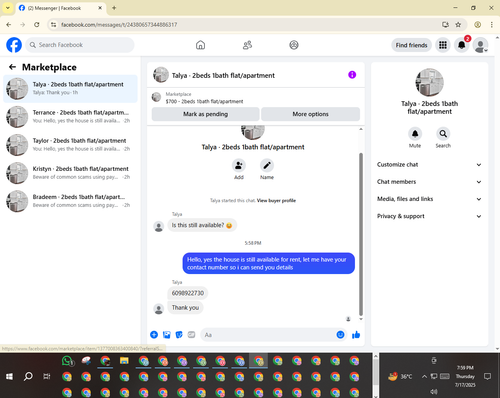Focus the Aa message input
The width and height of the screenshot is (500, 398).
coord(268,335)
